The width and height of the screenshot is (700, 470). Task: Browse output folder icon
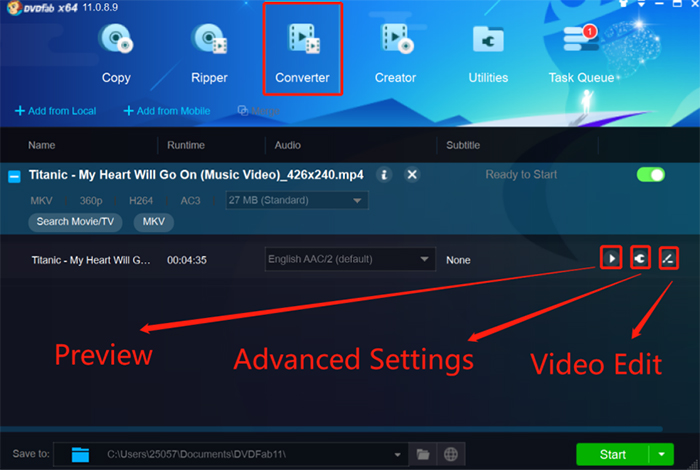pyautogui.click(x=423, y=454)
